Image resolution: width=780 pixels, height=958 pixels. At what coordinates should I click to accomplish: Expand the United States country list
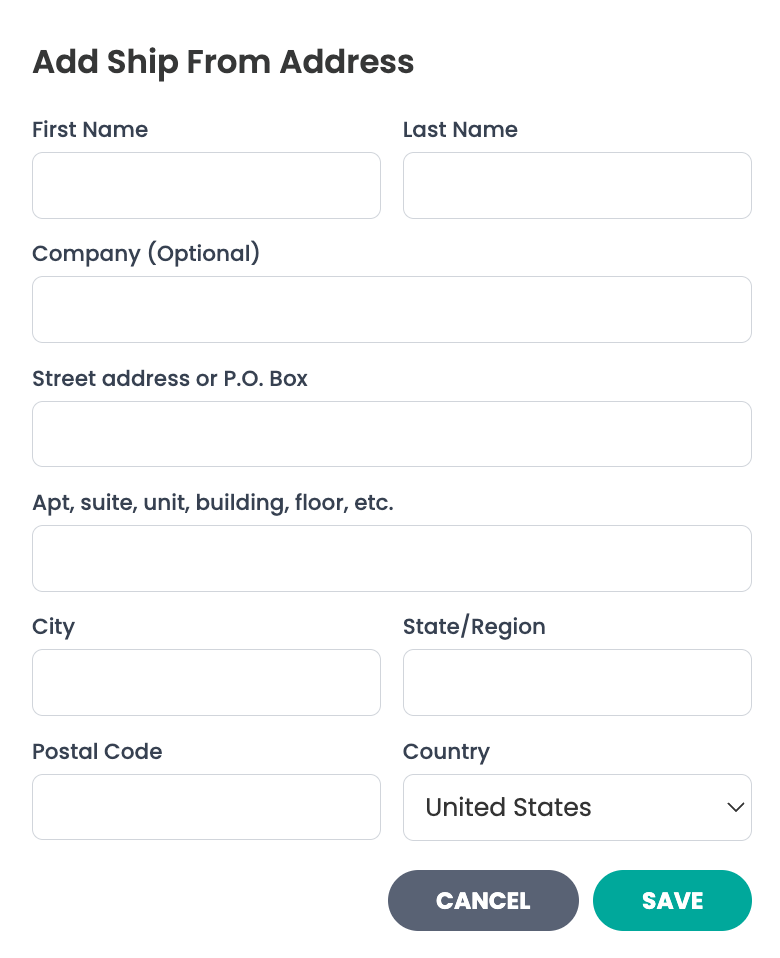pyautogui.click(x=577, y=807)
